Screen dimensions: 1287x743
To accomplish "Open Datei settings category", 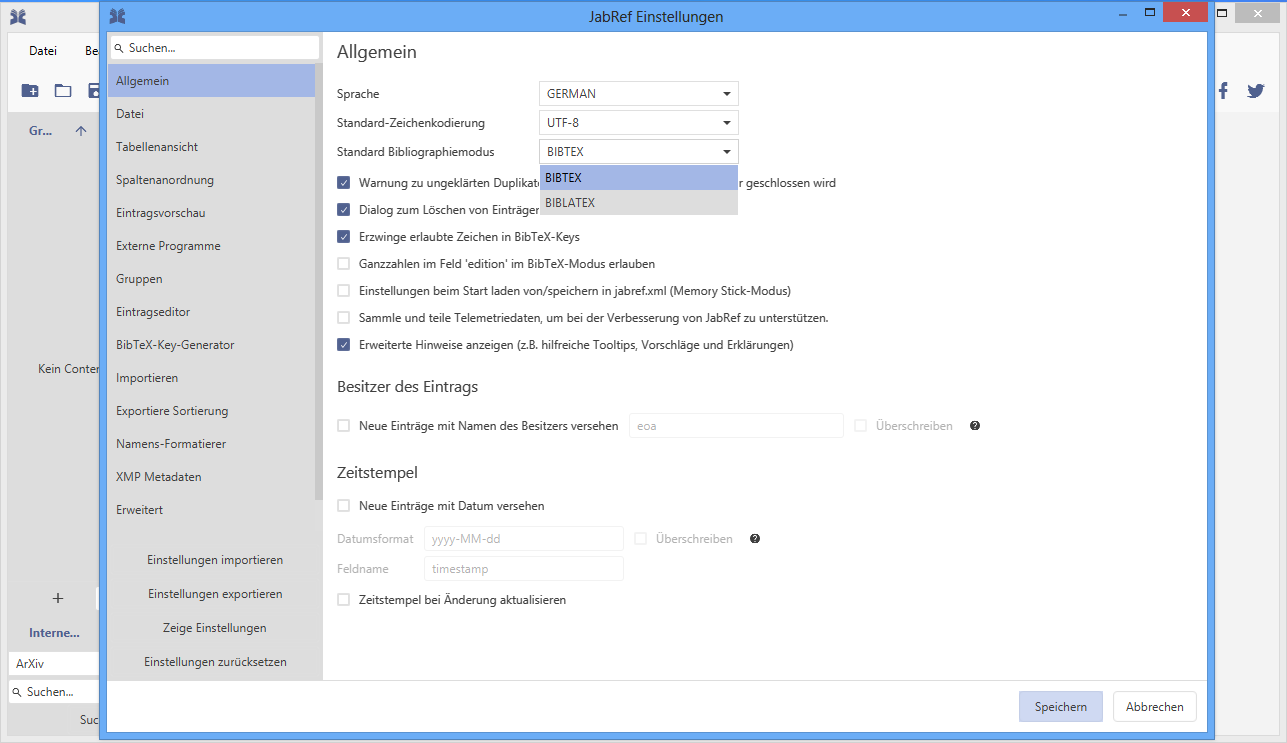I will pyautogui.click(x=212, y=114).
